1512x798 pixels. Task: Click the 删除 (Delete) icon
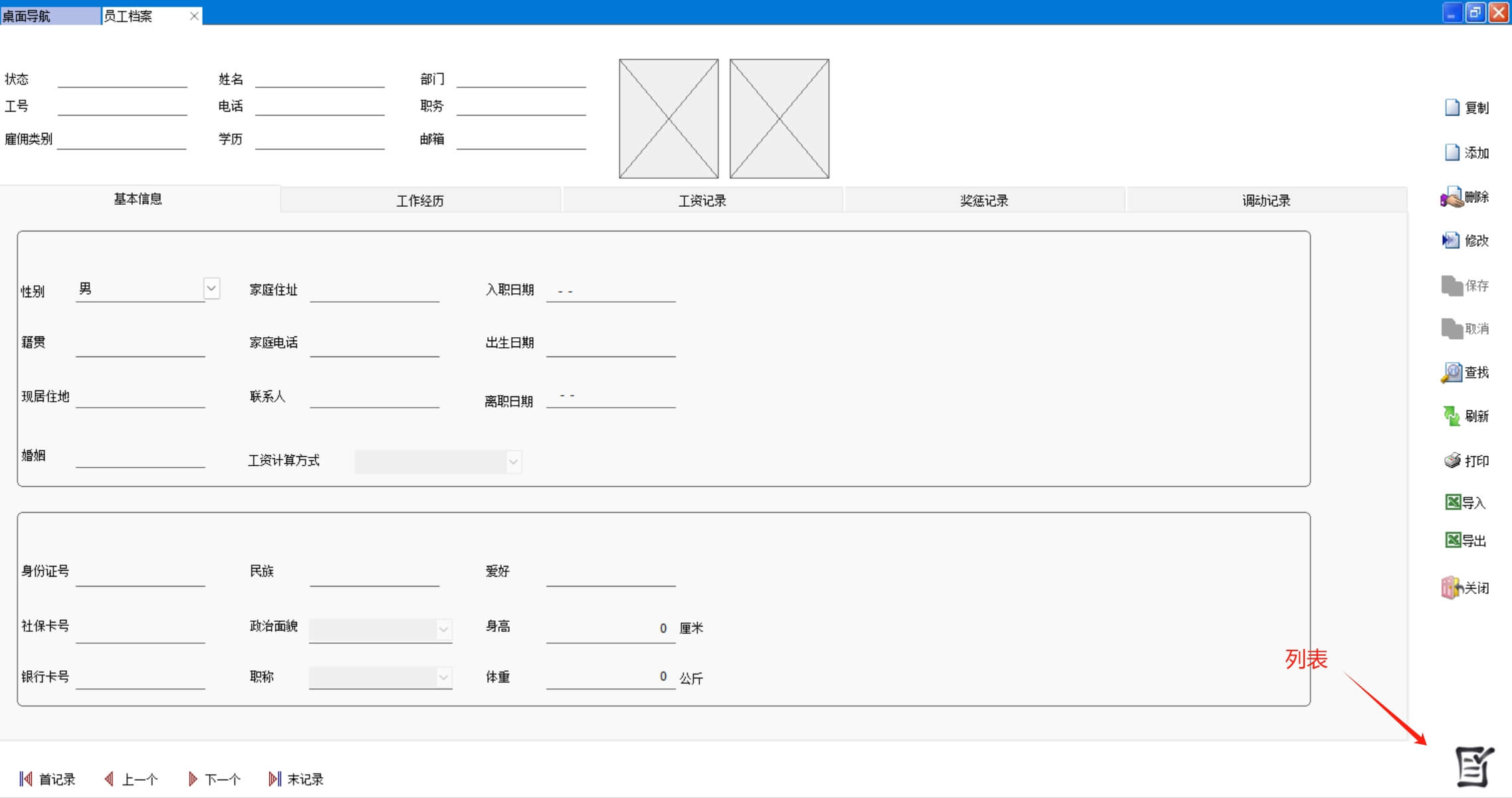coord(1452,197)
